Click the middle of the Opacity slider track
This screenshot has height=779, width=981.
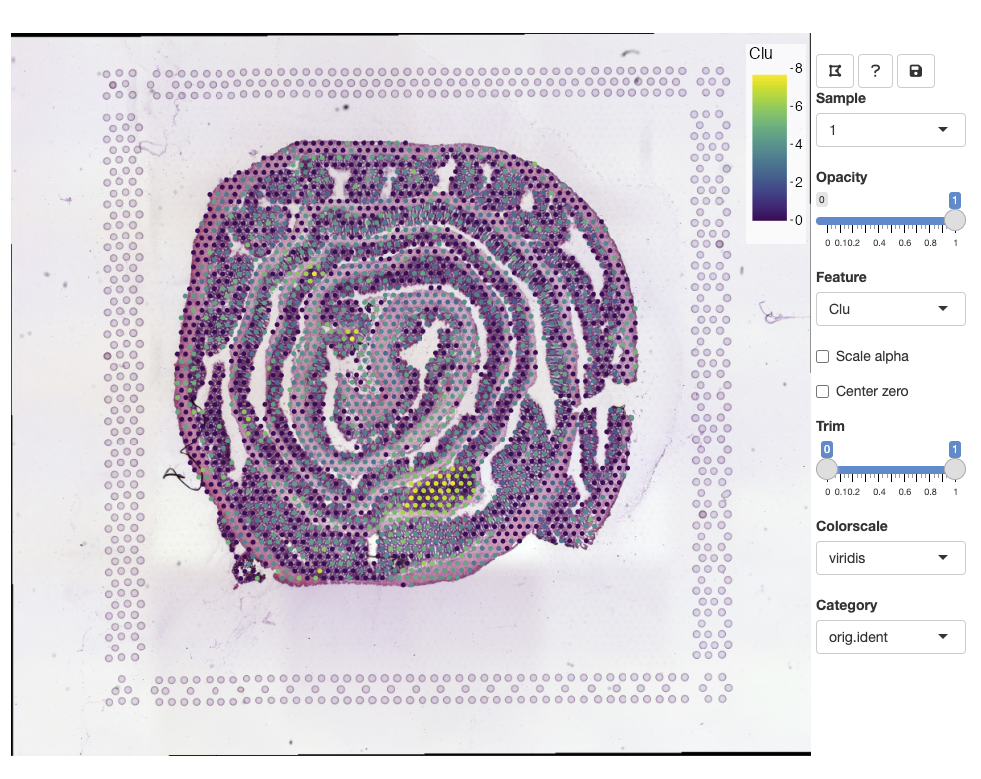click(890, 220)
